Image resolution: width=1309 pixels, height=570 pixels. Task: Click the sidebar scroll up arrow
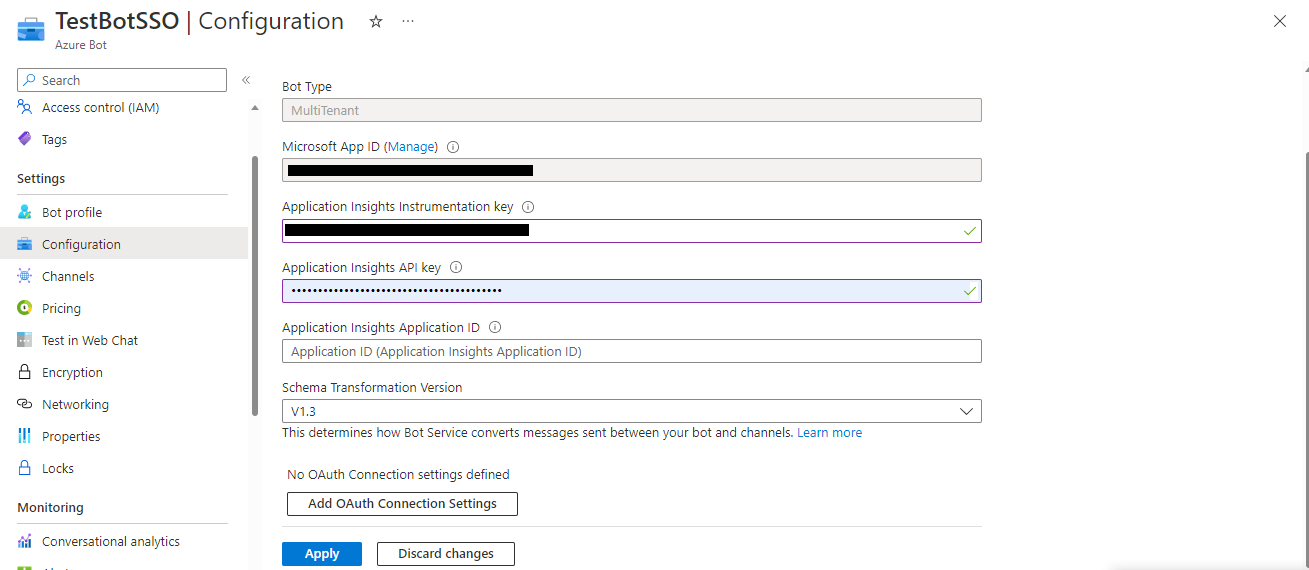point(255,107)
